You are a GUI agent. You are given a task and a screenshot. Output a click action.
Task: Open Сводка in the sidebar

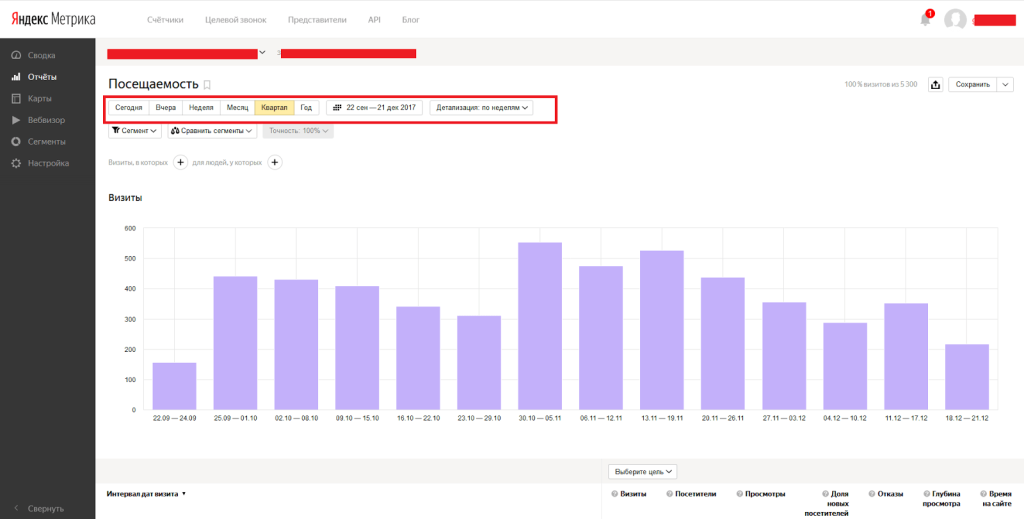click(41, 55)
